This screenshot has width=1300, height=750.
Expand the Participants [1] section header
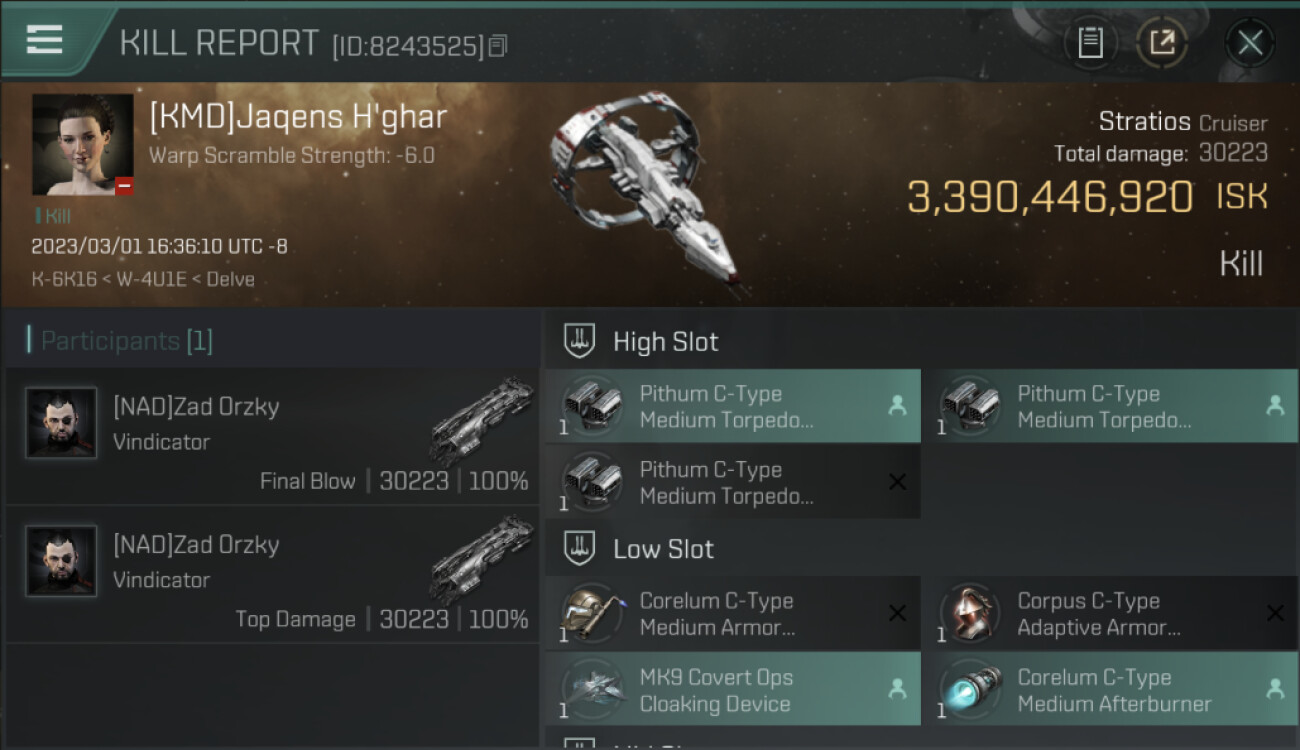pos(126,341)
